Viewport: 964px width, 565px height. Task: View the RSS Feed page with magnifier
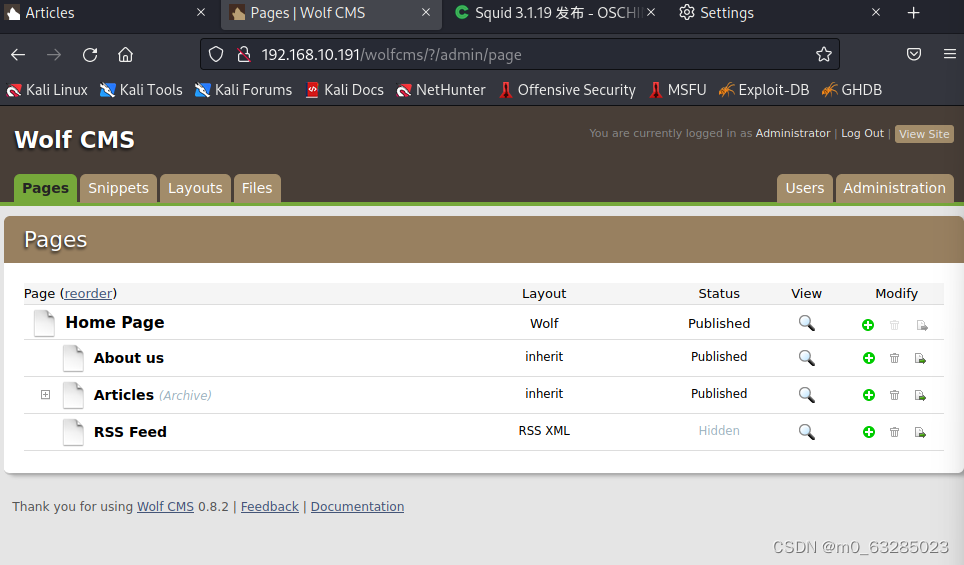click(x=807, y=432)
